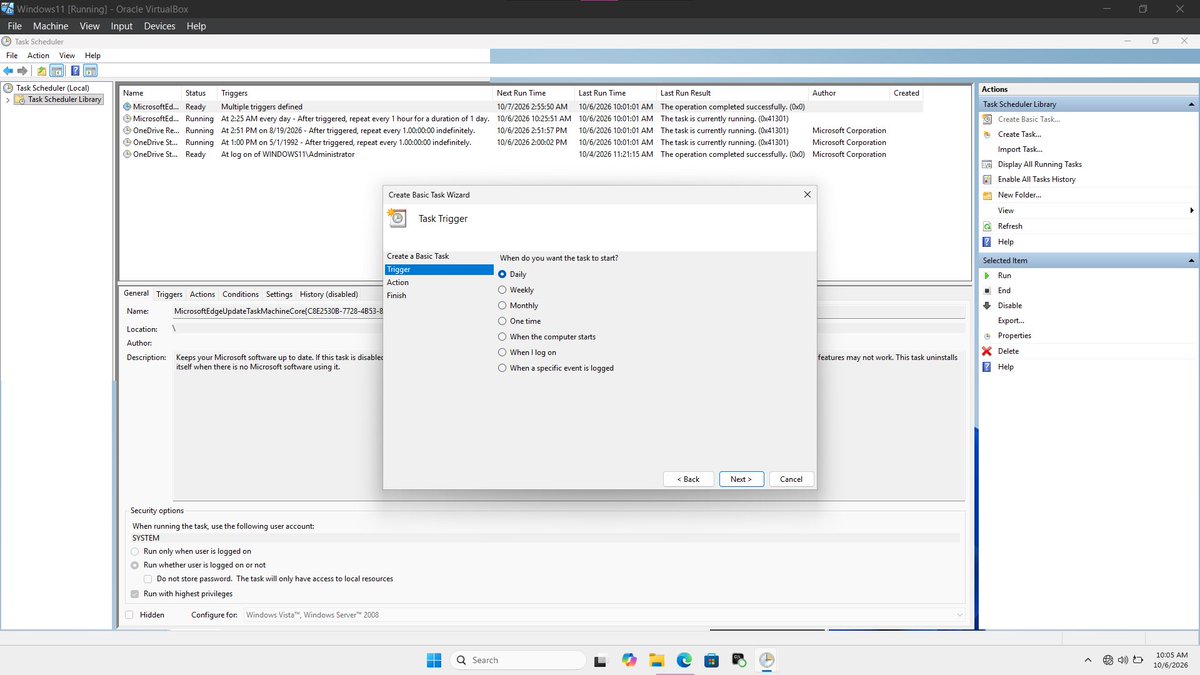The image size is (1200, 675).
Task: Click the blue Back arrow in toolbar
Action: (9, 71)
